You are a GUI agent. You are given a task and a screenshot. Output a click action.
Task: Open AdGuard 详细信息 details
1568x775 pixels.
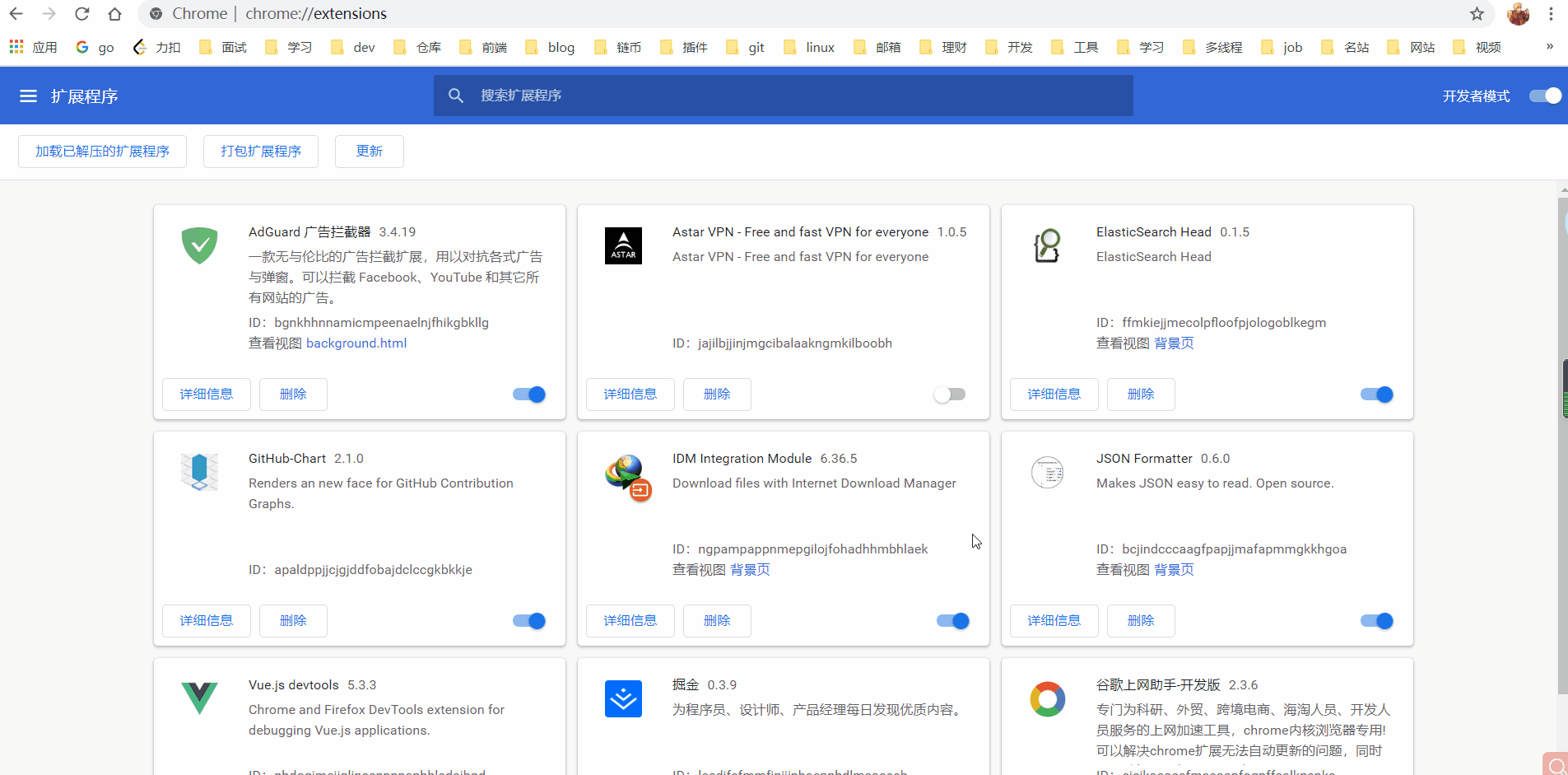click(x=207, y=395)
